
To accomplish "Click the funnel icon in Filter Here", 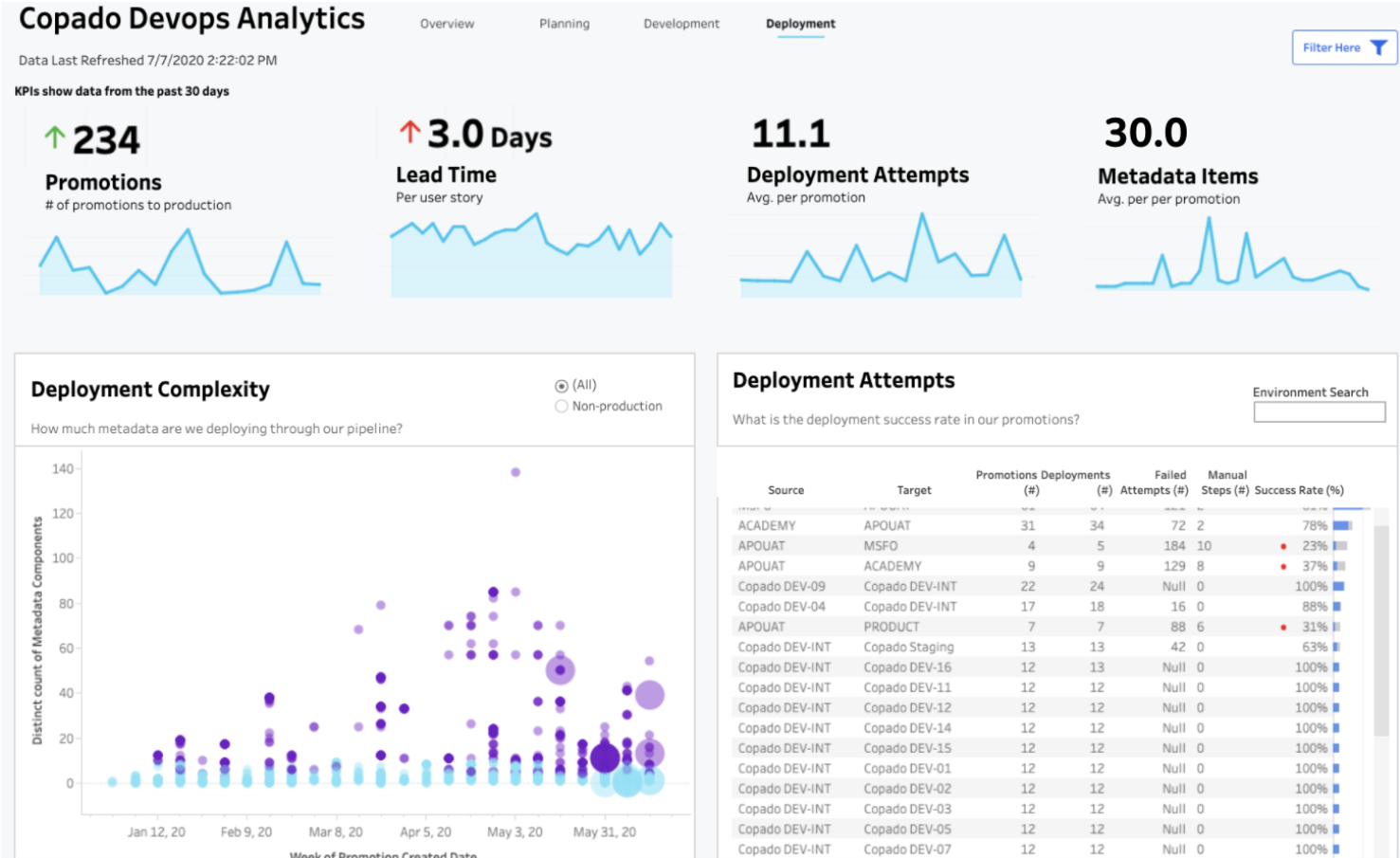I will tap(1378, 47).
